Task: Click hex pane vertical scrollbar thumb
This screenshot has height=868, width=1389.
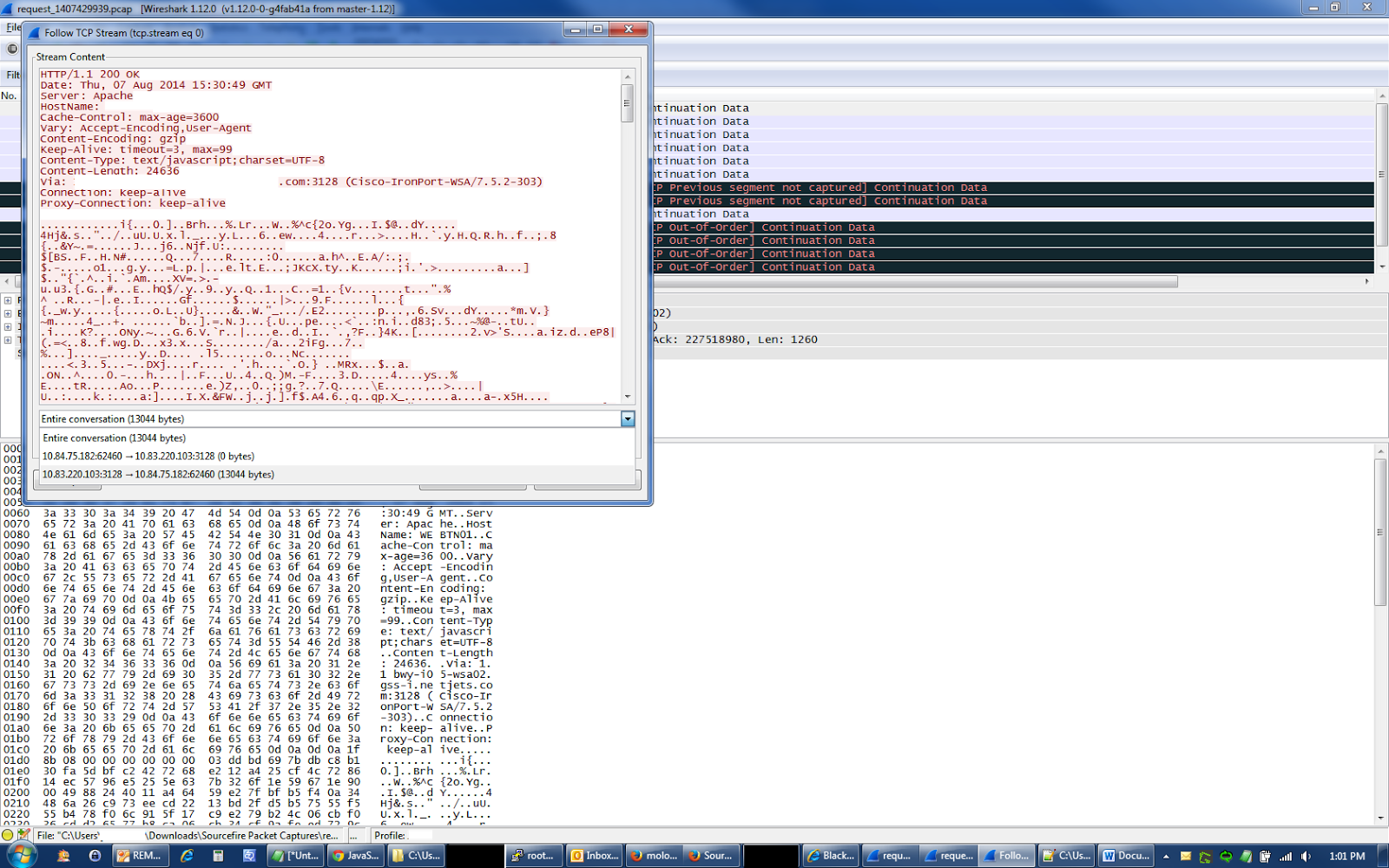Action: click(1380, 532)
